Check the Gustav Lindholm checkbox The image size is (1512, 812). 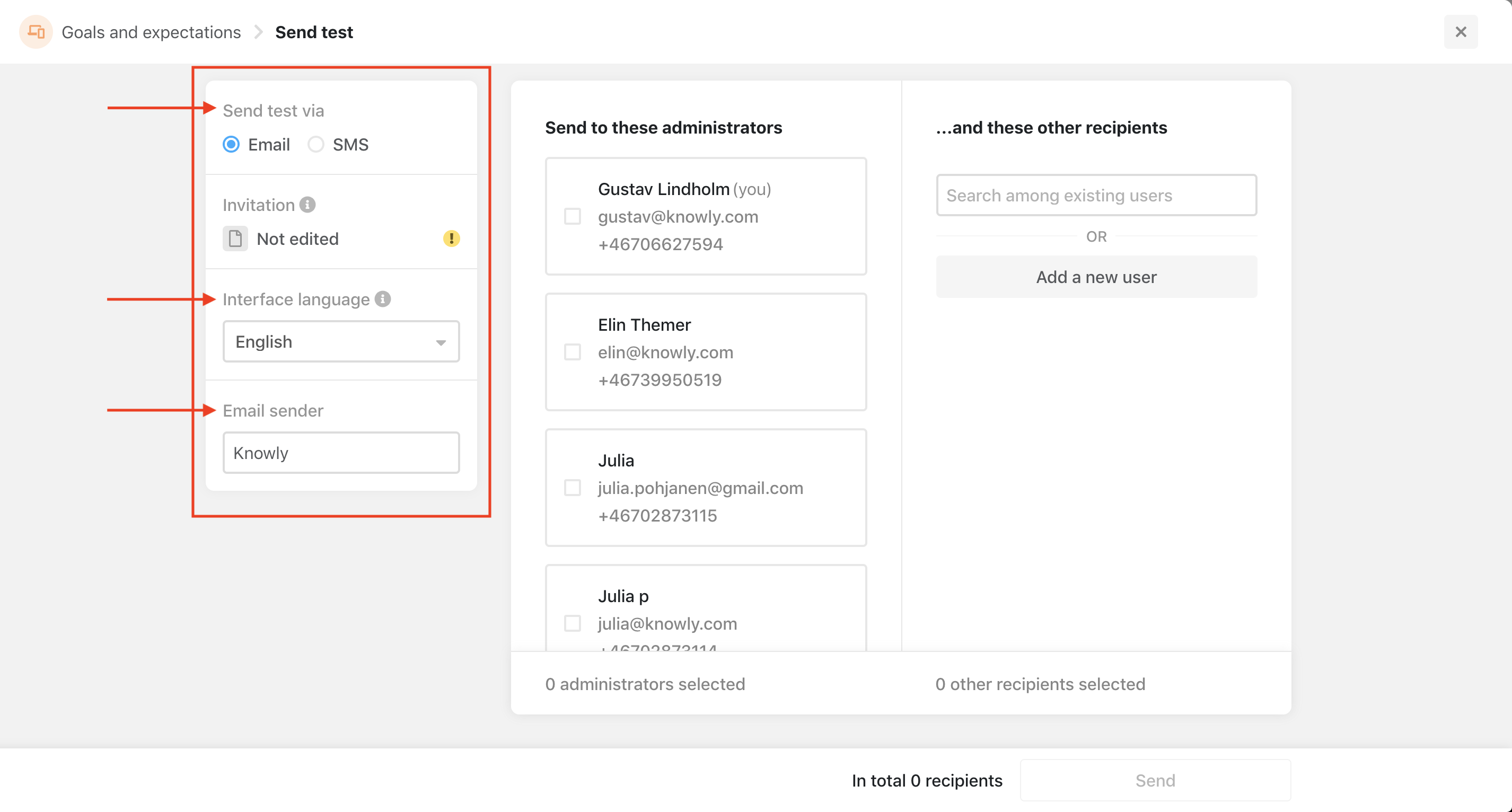click(x=572, y=216)
